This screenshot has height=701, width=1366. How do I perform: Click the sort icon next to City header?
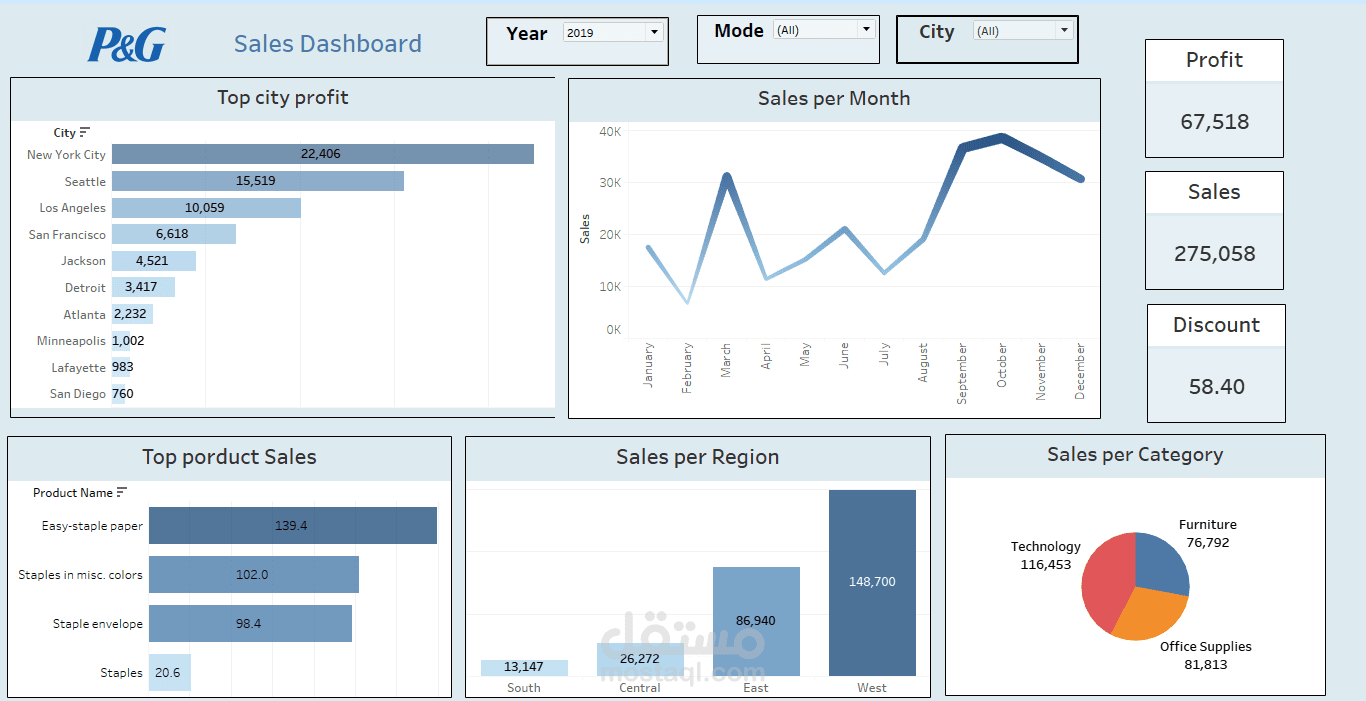tap(85, 132)
